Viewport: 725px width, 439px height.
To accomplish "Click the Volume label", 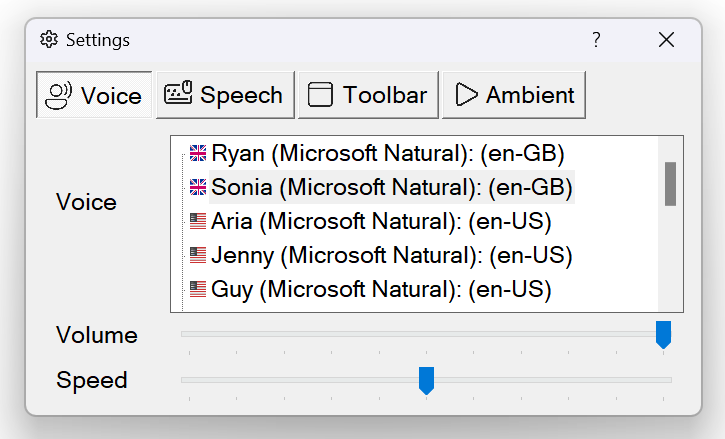I will (97, 335).
